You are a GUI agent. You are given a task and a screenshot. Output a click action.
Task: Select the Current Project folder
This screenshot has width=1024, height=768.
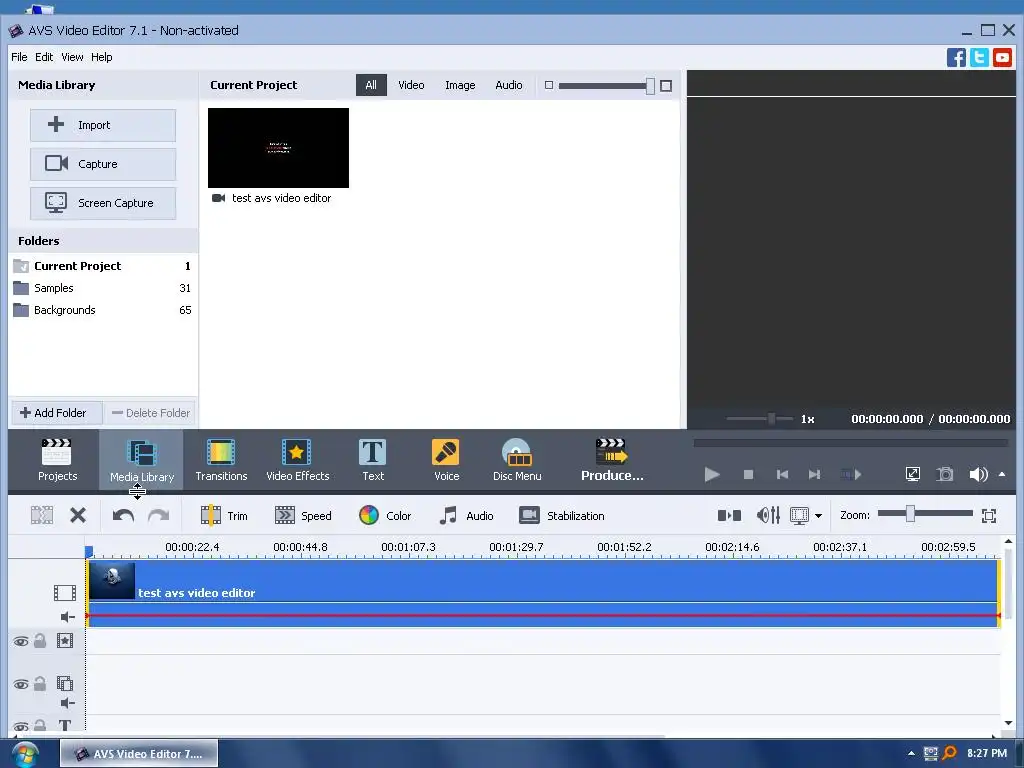[103, 266]
